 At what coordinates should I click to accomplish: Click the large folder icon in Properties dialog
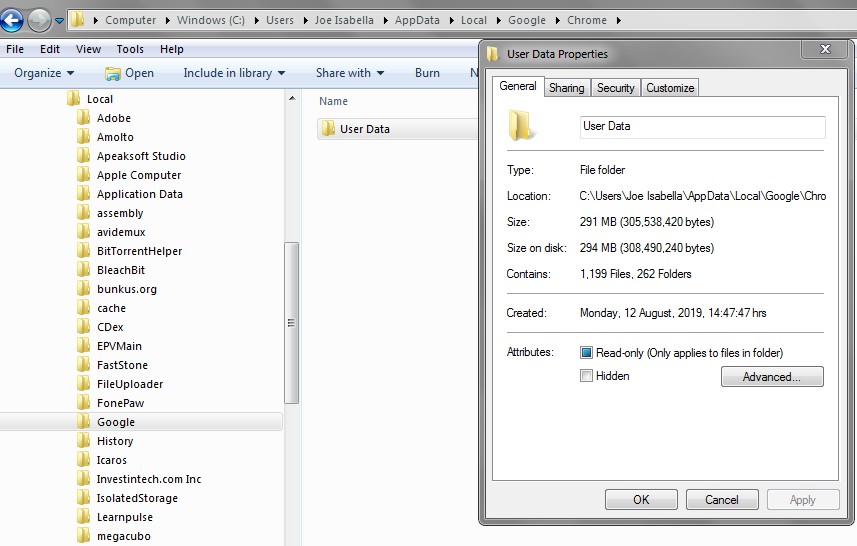tap(520, 126)
